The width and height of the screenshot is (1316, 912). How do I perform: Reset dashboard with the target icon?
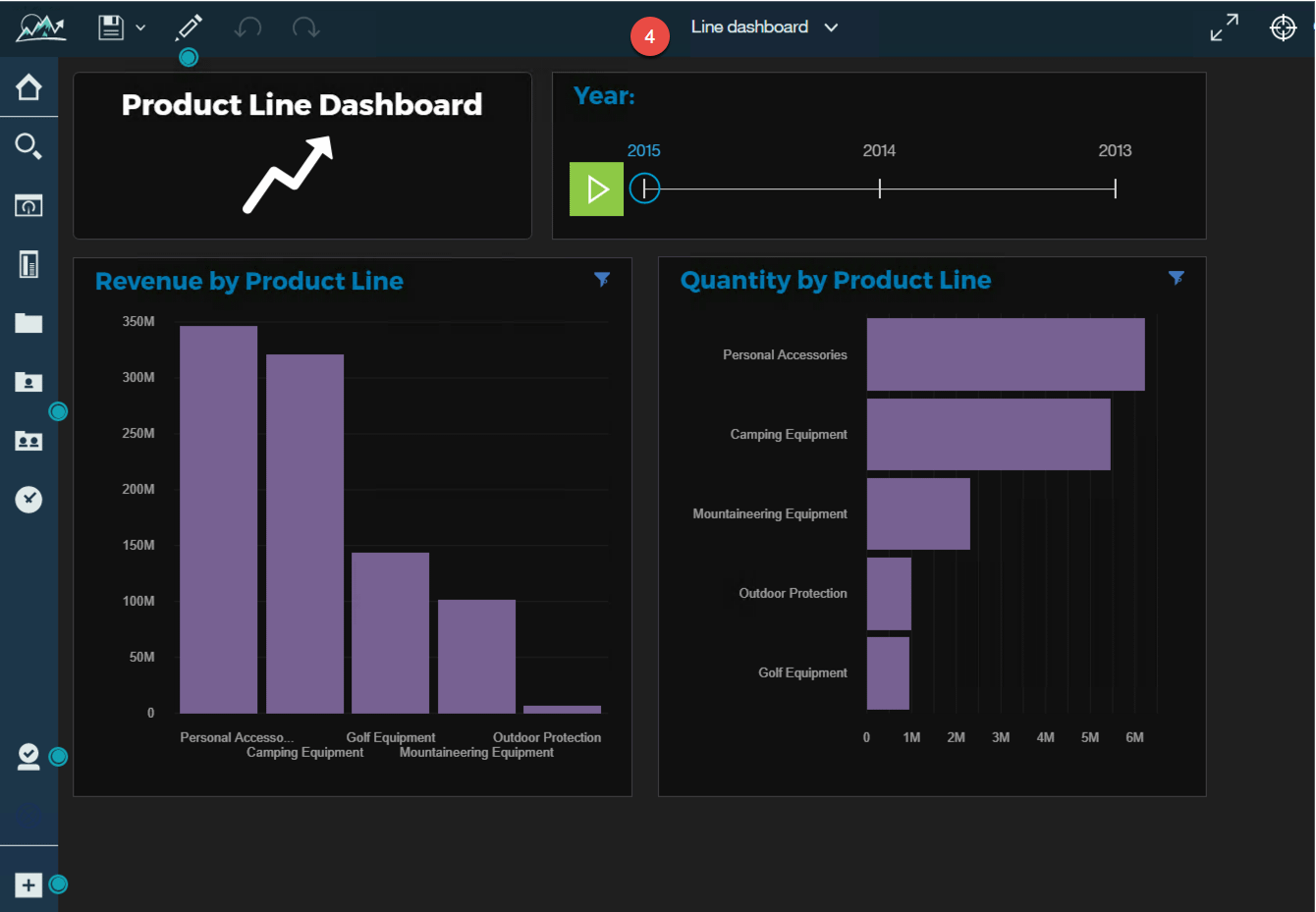tap(1284, 28)
